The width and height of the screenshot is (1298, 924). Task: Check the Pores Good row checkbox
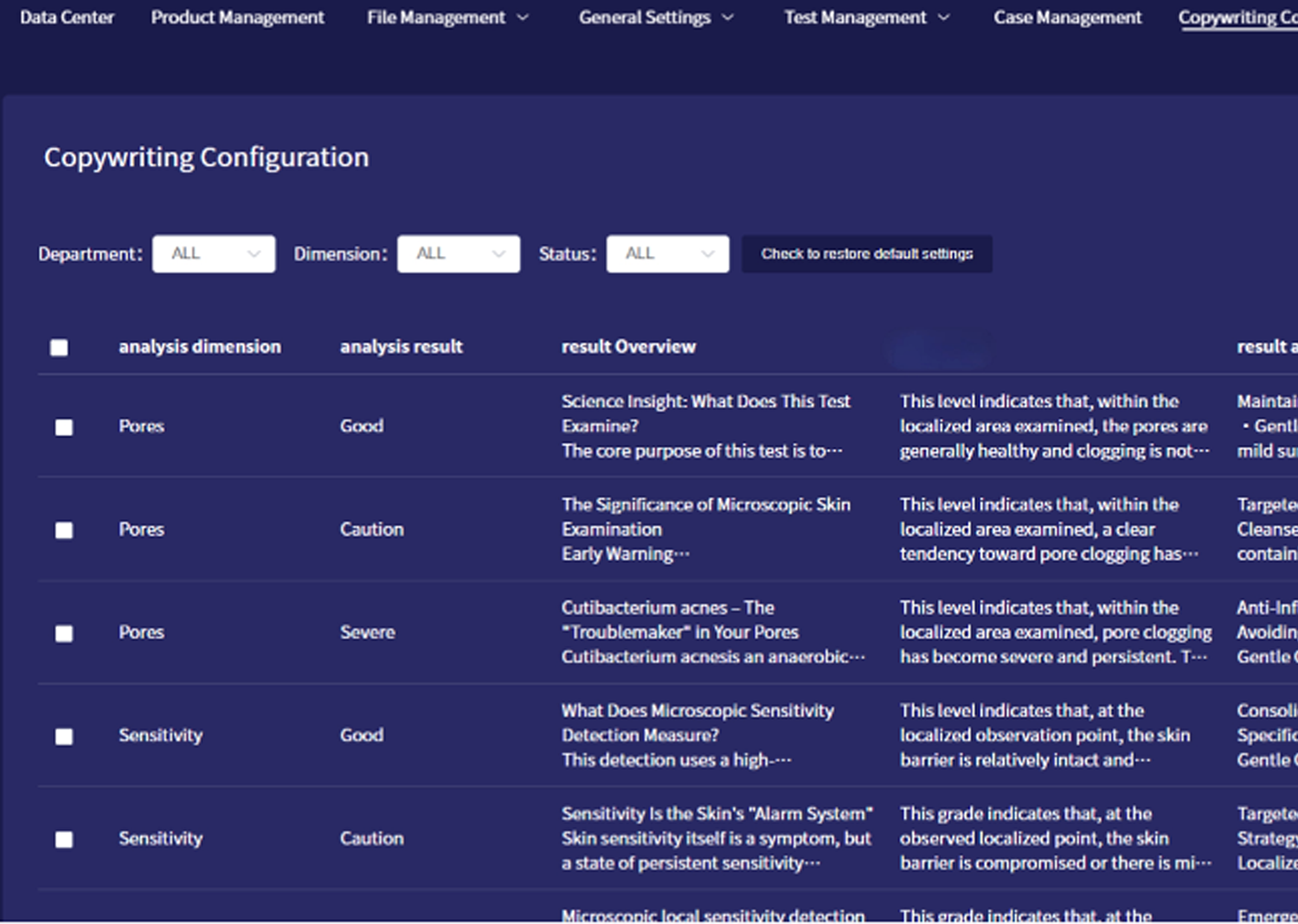pos(64,427)
